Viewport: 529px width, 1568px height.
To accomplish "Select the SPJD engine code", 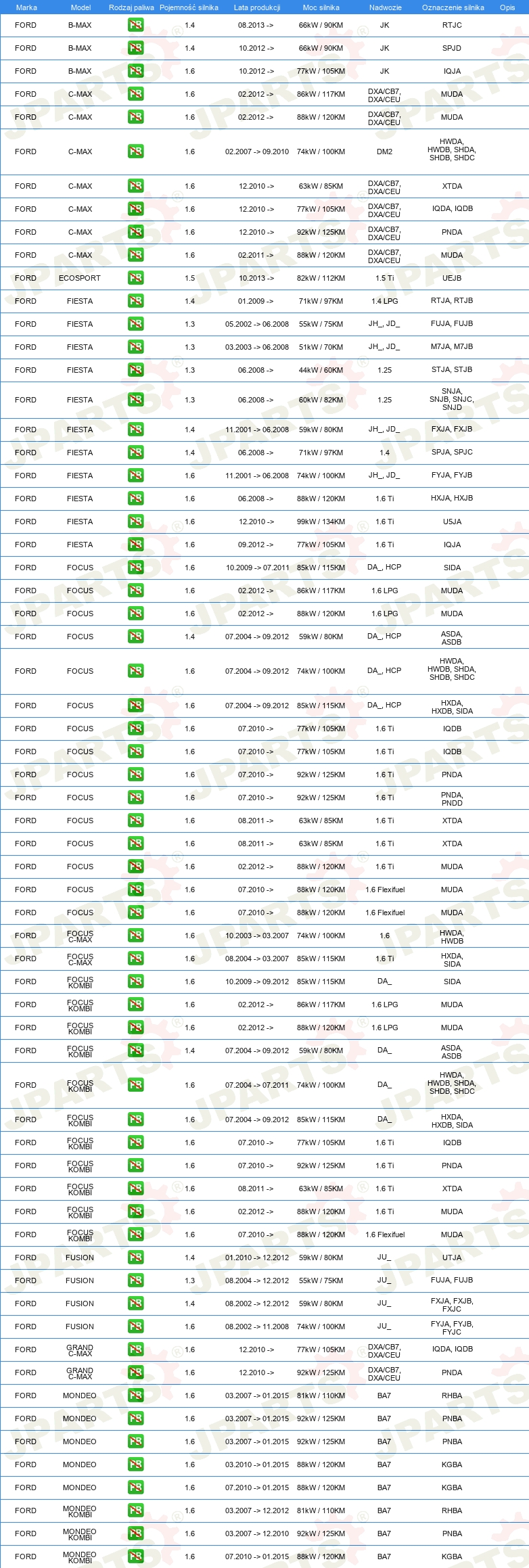I will pyautogui.click(x=452, y=48).
